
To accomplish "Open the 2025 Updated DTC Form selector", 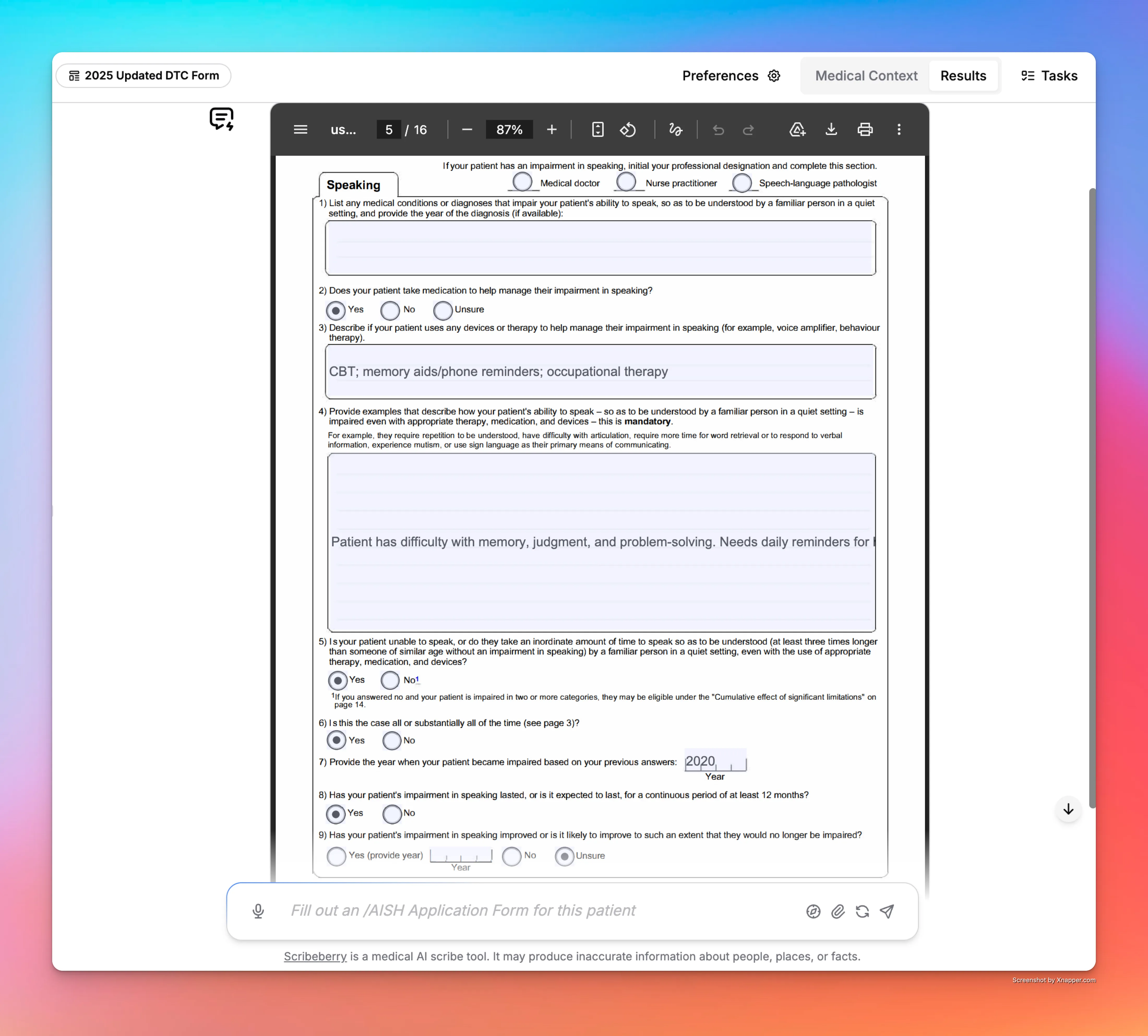I will click(143, 76).
